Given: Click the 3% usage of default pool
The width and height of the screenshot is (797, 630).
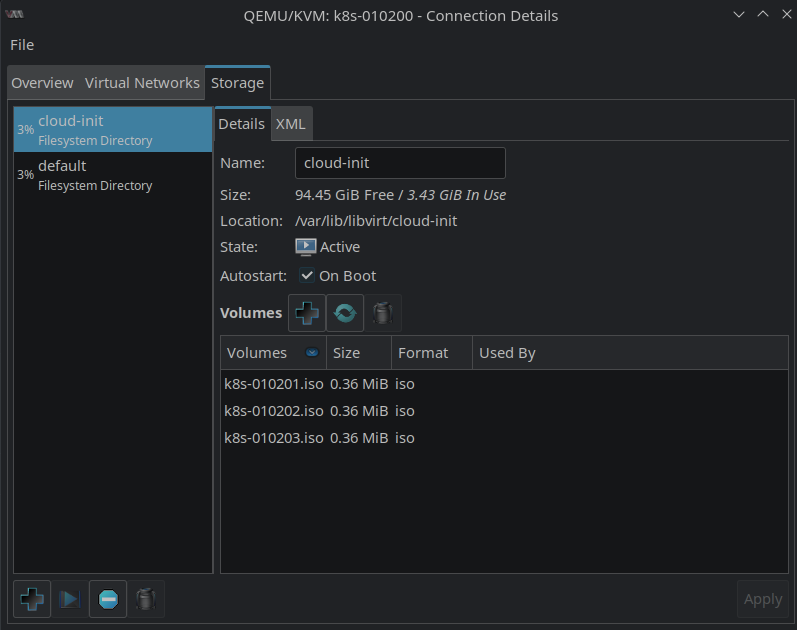Looking at the screenshot, I should (25, 175).
